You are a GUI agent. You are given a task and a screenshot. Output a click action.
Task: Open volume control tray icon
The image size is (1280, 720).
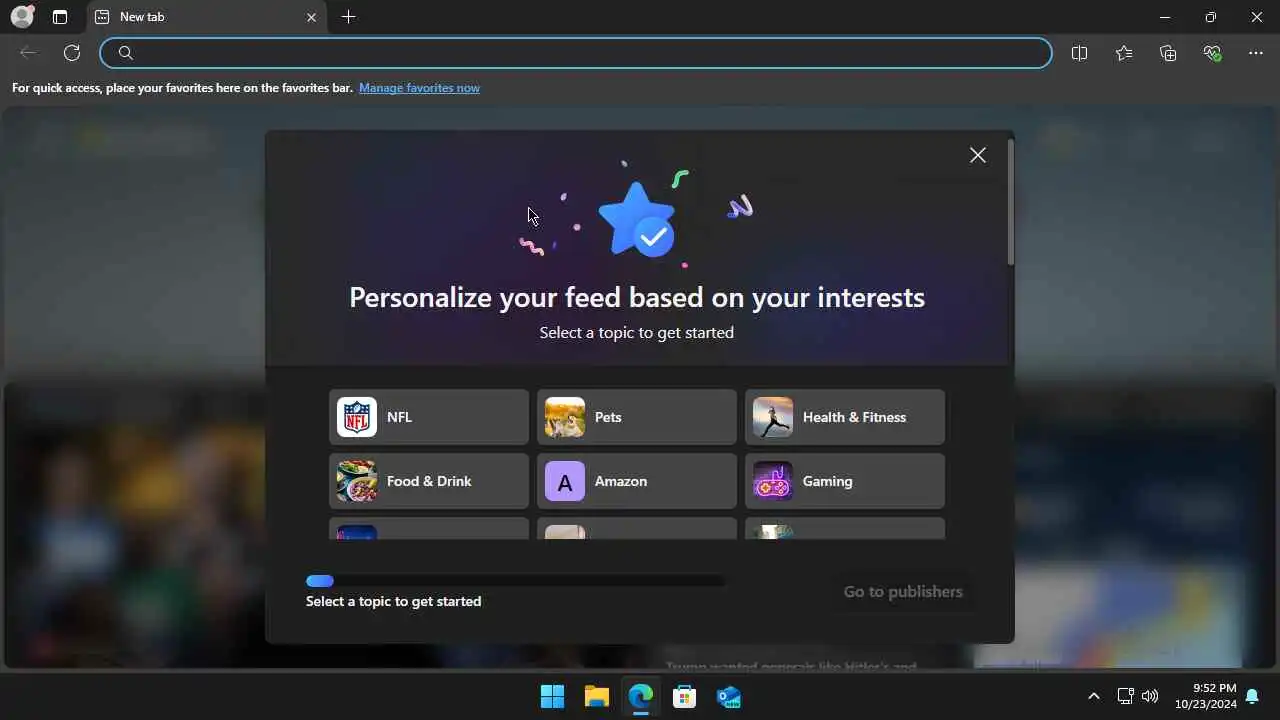(1150, 696)
